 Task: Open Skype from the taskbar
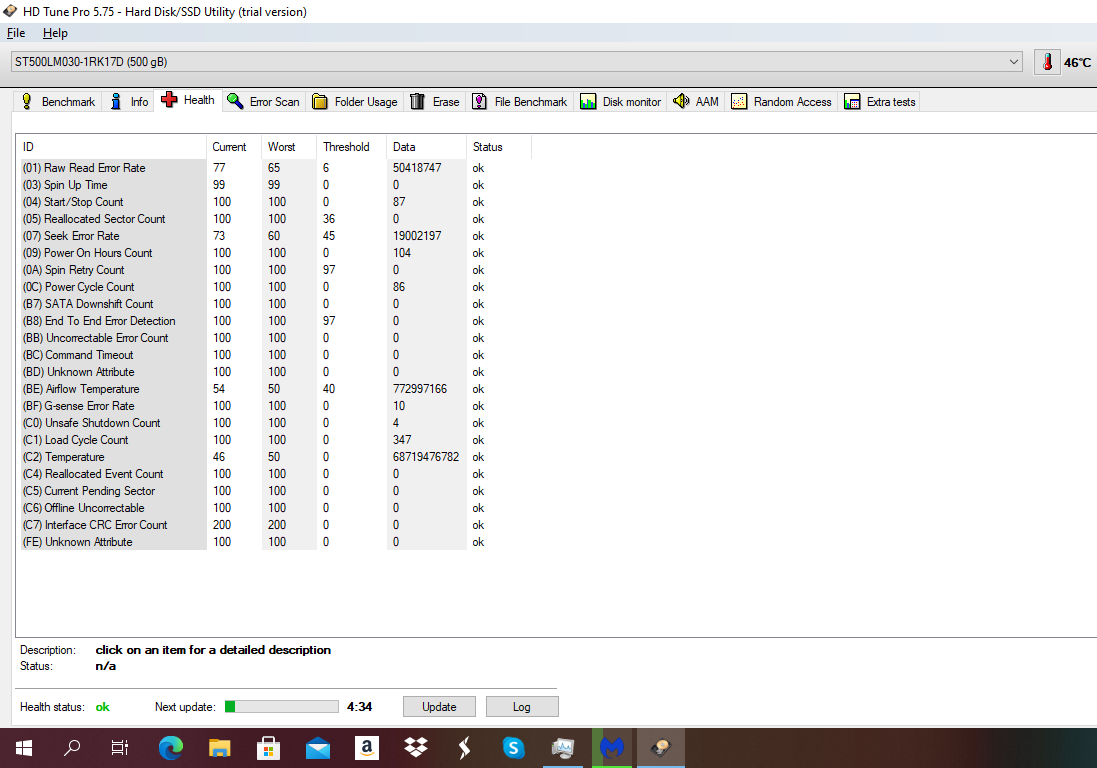coord(514,748)
